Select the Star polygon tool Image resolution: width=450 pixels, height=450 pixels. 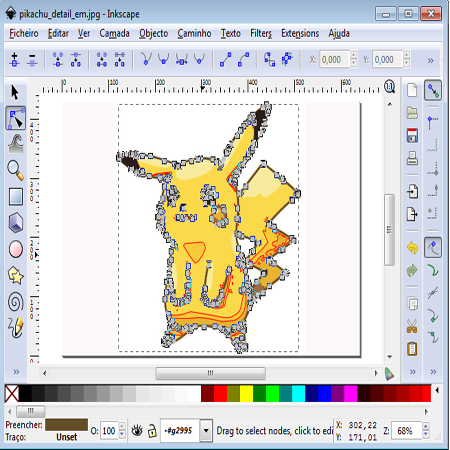click(x=15, y=275)
